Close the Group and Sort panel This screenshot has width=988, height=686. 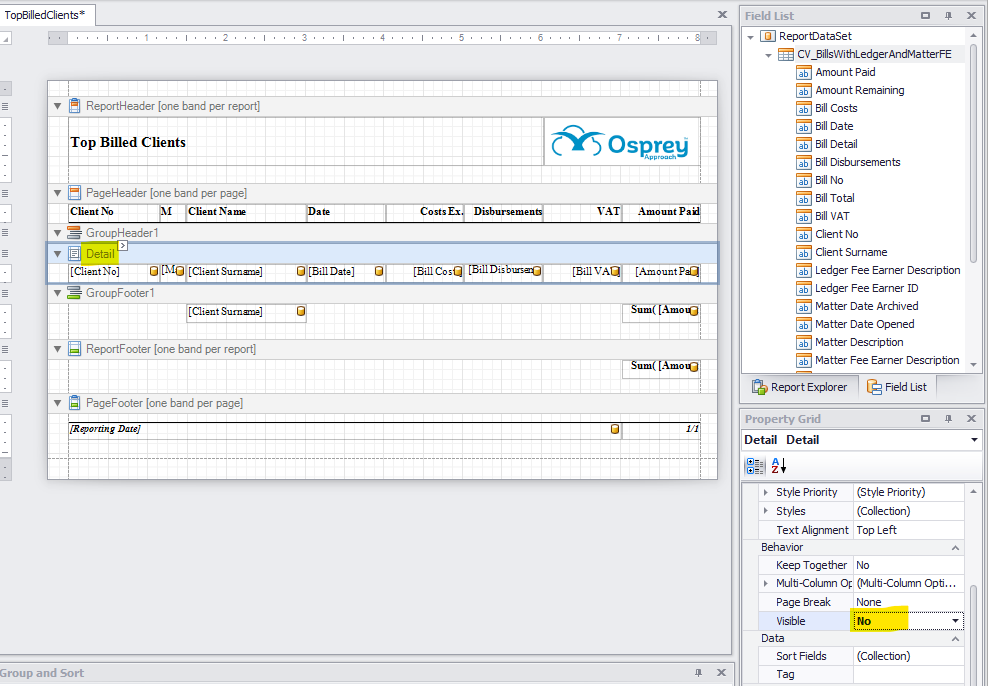pos(721,673)
